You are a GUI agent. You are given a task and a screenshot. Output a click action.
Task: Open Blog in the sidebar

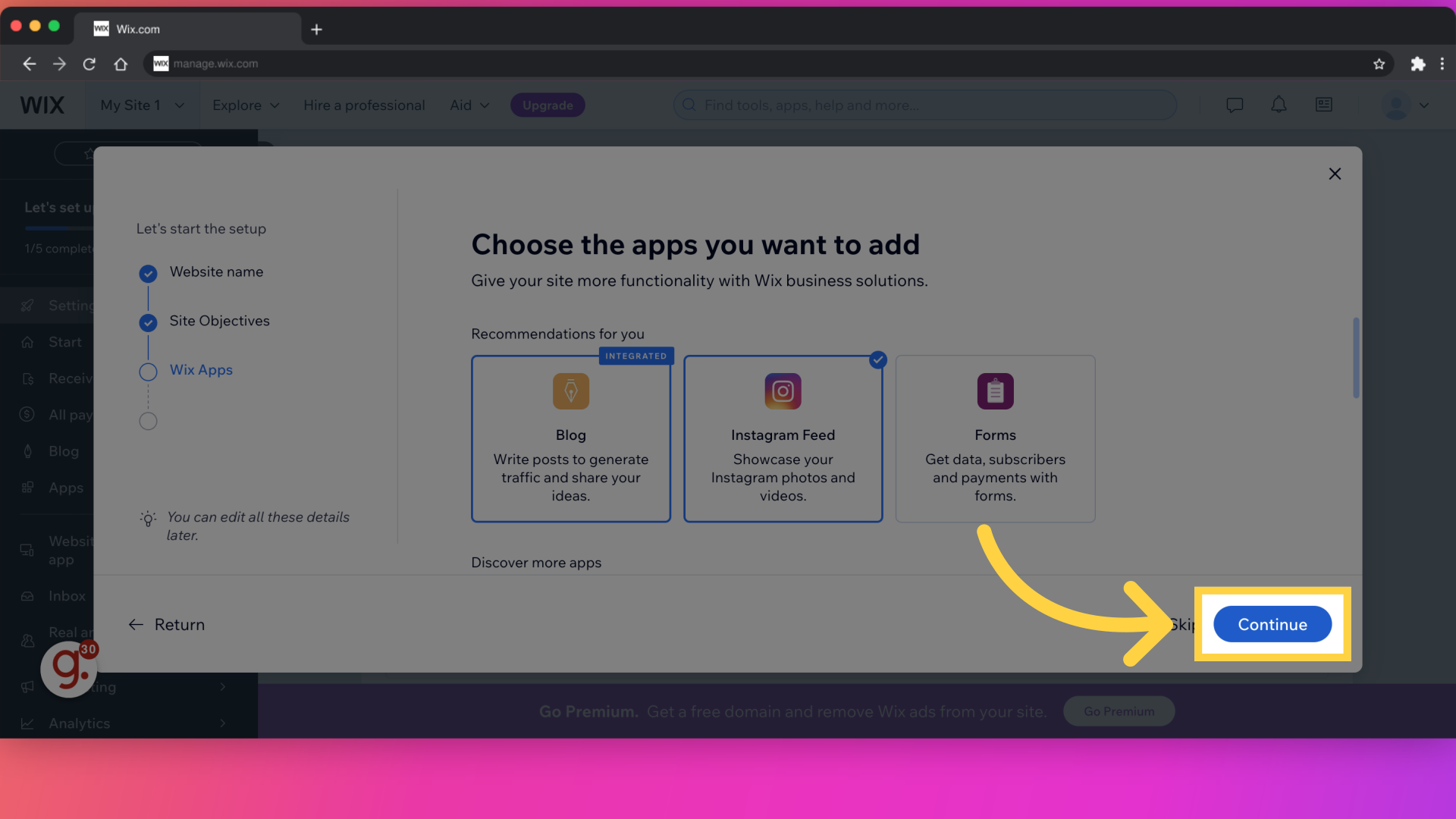click(64, 451)
